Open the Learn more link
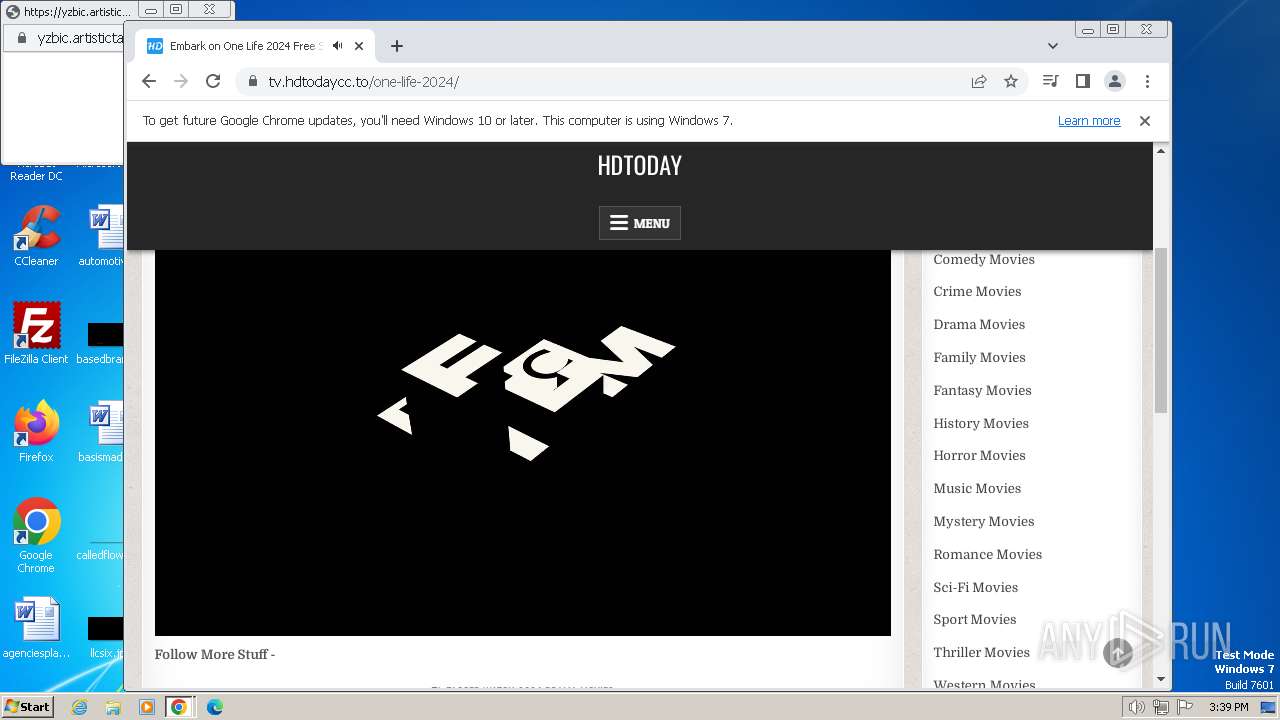 [1089, 121]
